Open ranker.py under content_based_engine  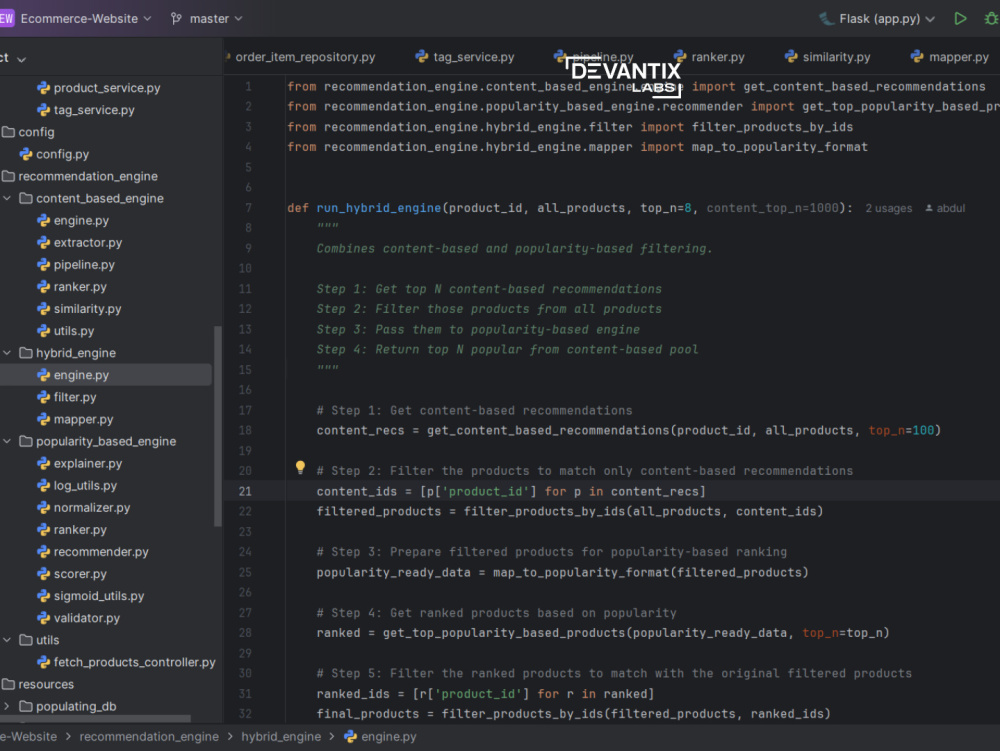(80, 286)
